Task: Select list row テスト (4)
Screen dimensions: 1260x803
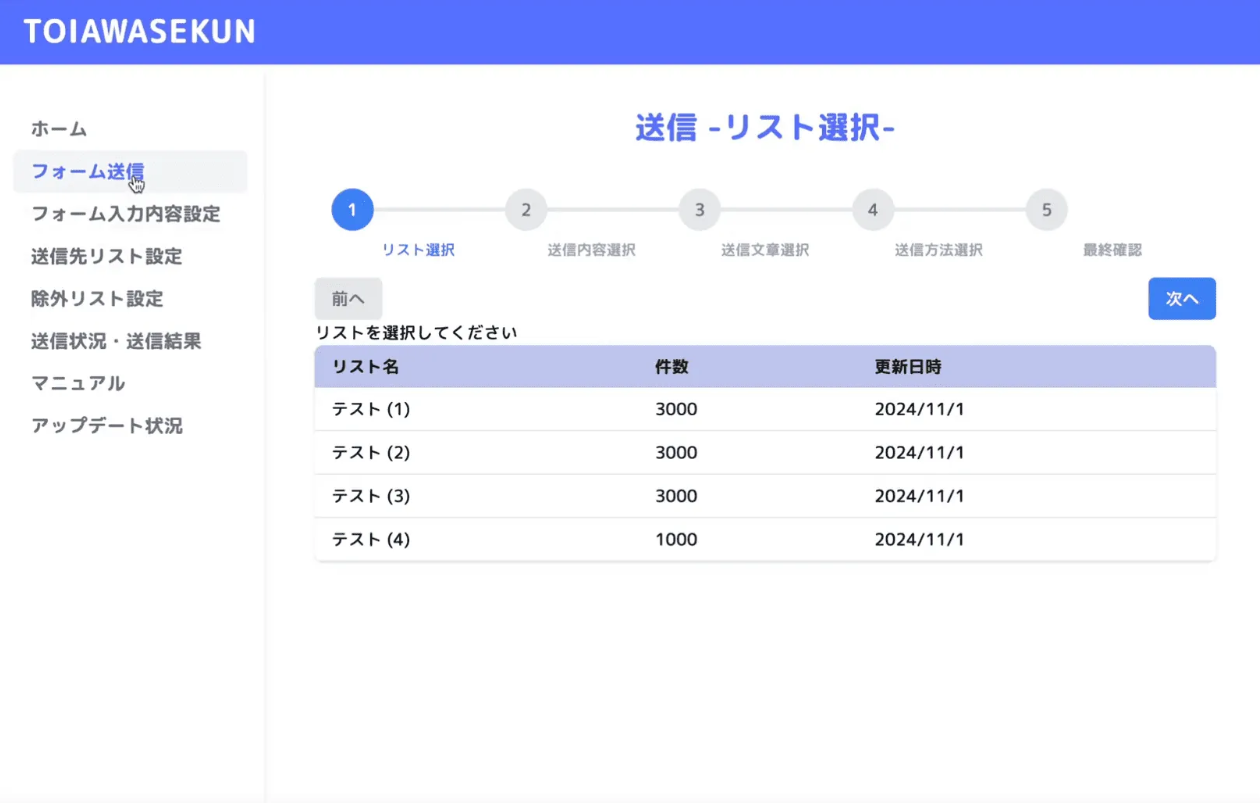Action: pos(765,539)
